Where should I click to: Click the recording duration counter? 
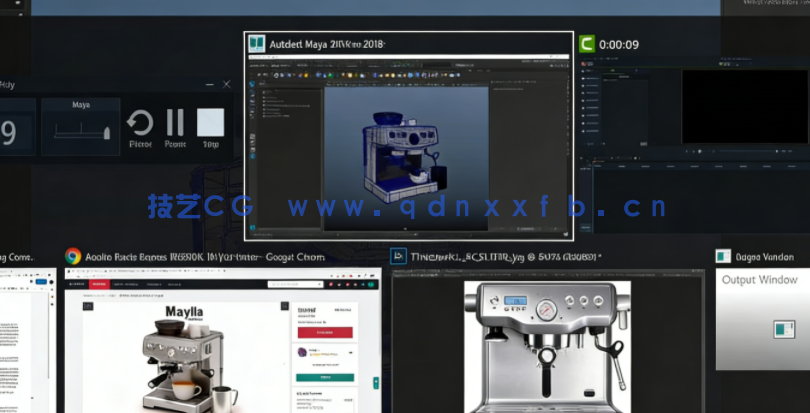click(x=10, y=133)
